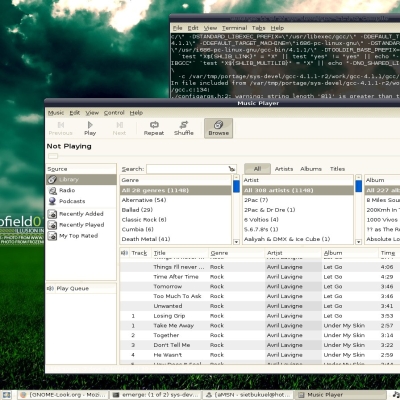Select the Ballad (29) genre
This screenshot has height=400, width=400.
coord(176,210)
